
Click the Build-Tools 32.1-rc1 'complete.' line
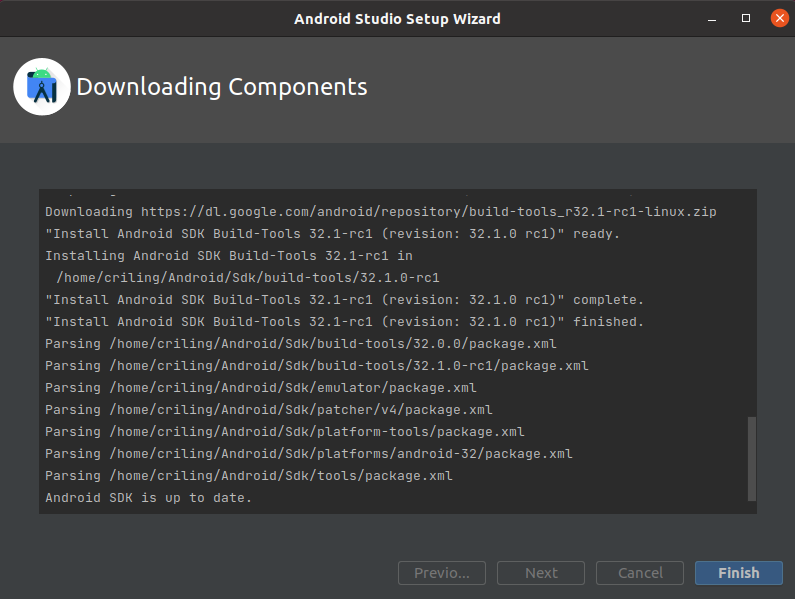point(345,300)
